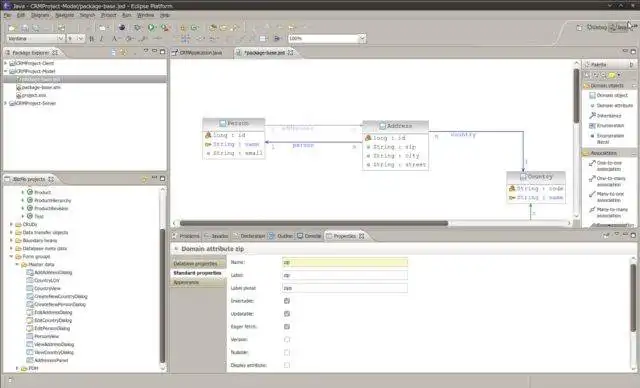Open the 100% zoom dropdown arrow

(362, 38)
